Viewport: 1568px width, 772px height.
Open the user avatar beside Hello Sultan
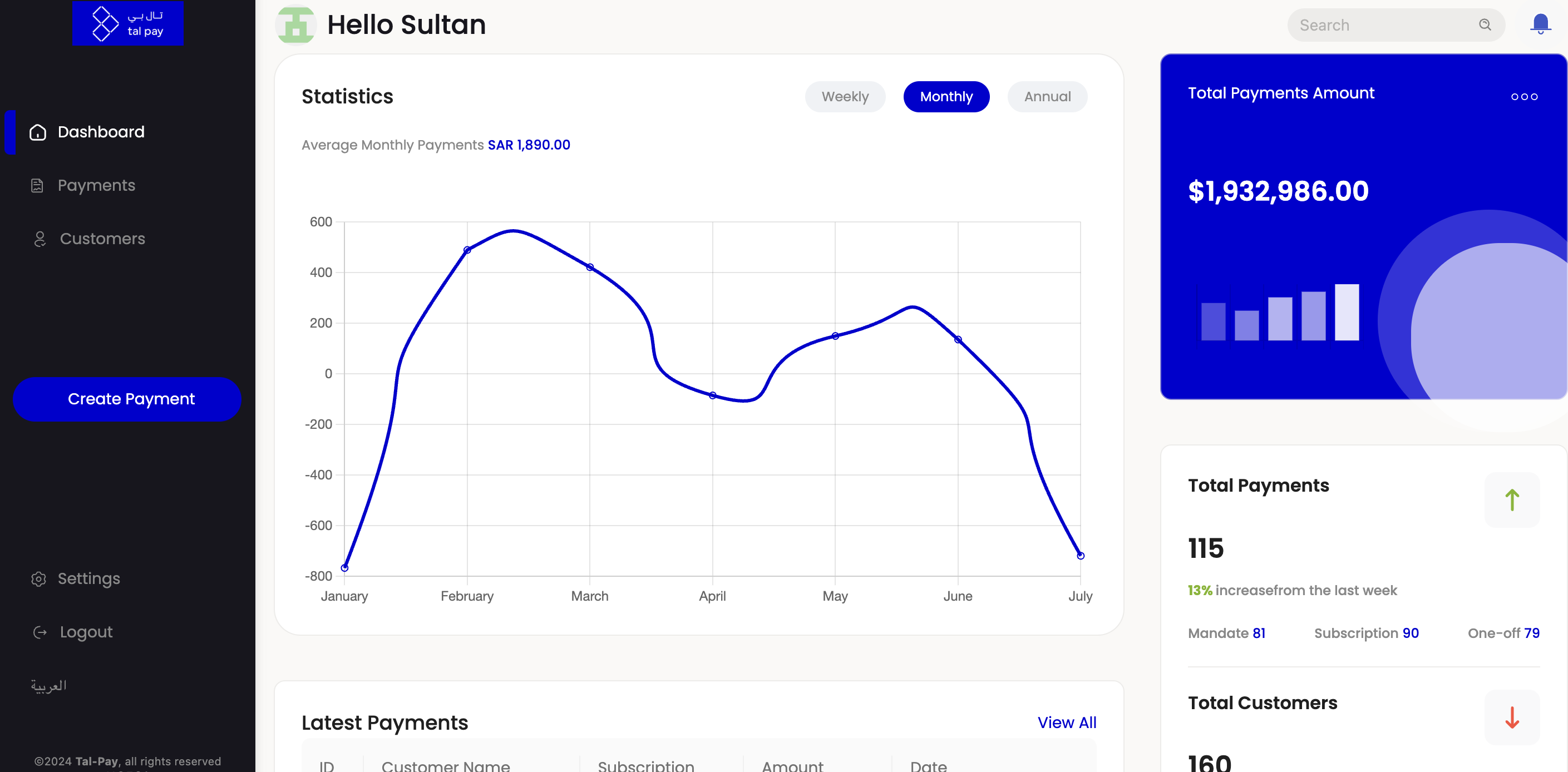[296, 25]
